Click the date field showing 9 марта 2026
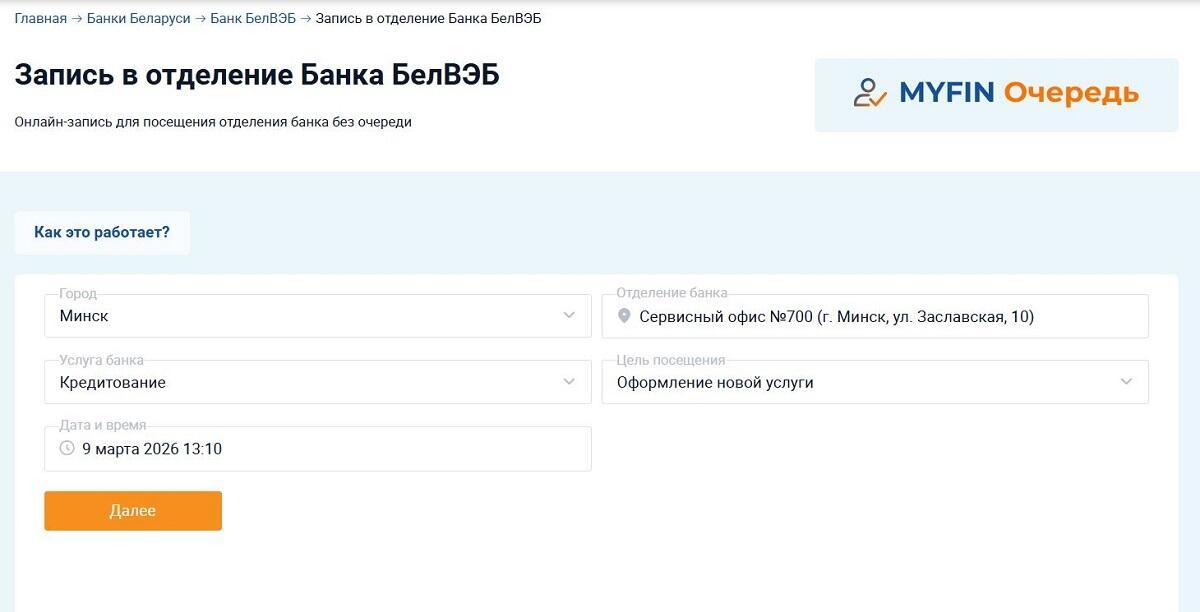 click(317, 449)
